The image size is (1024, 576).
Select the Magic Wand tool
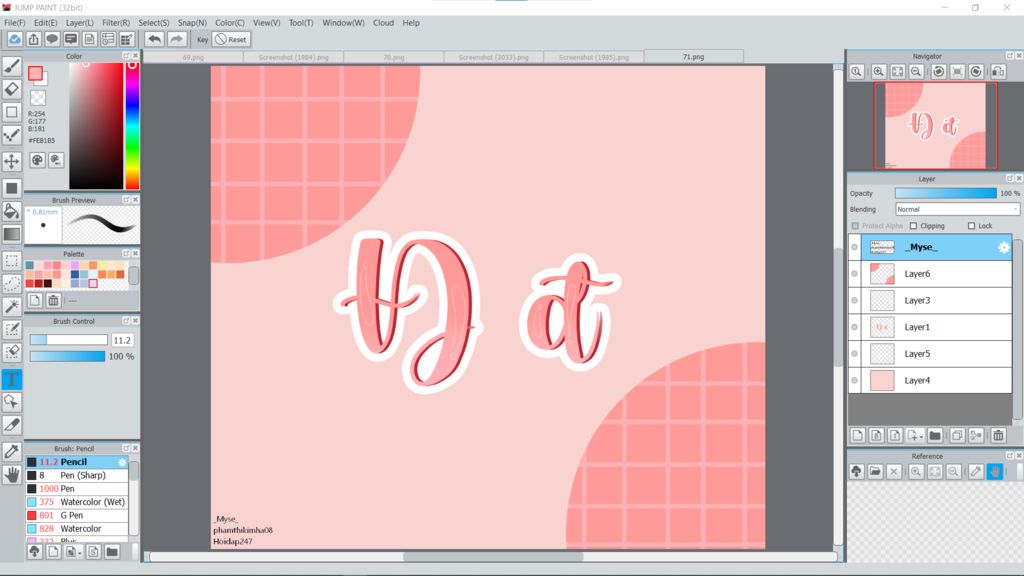(12, 306)
